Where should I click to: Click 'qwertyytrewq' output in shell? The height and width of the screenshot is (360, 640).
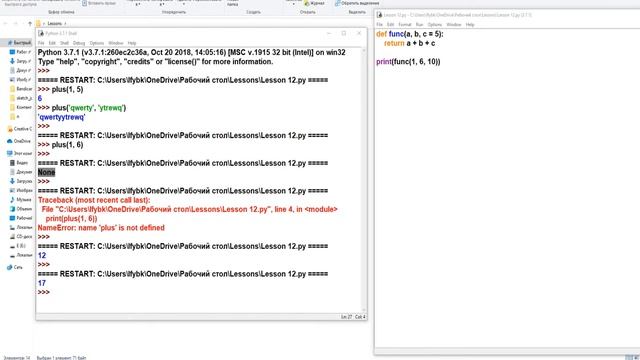[x=62, y=117]
